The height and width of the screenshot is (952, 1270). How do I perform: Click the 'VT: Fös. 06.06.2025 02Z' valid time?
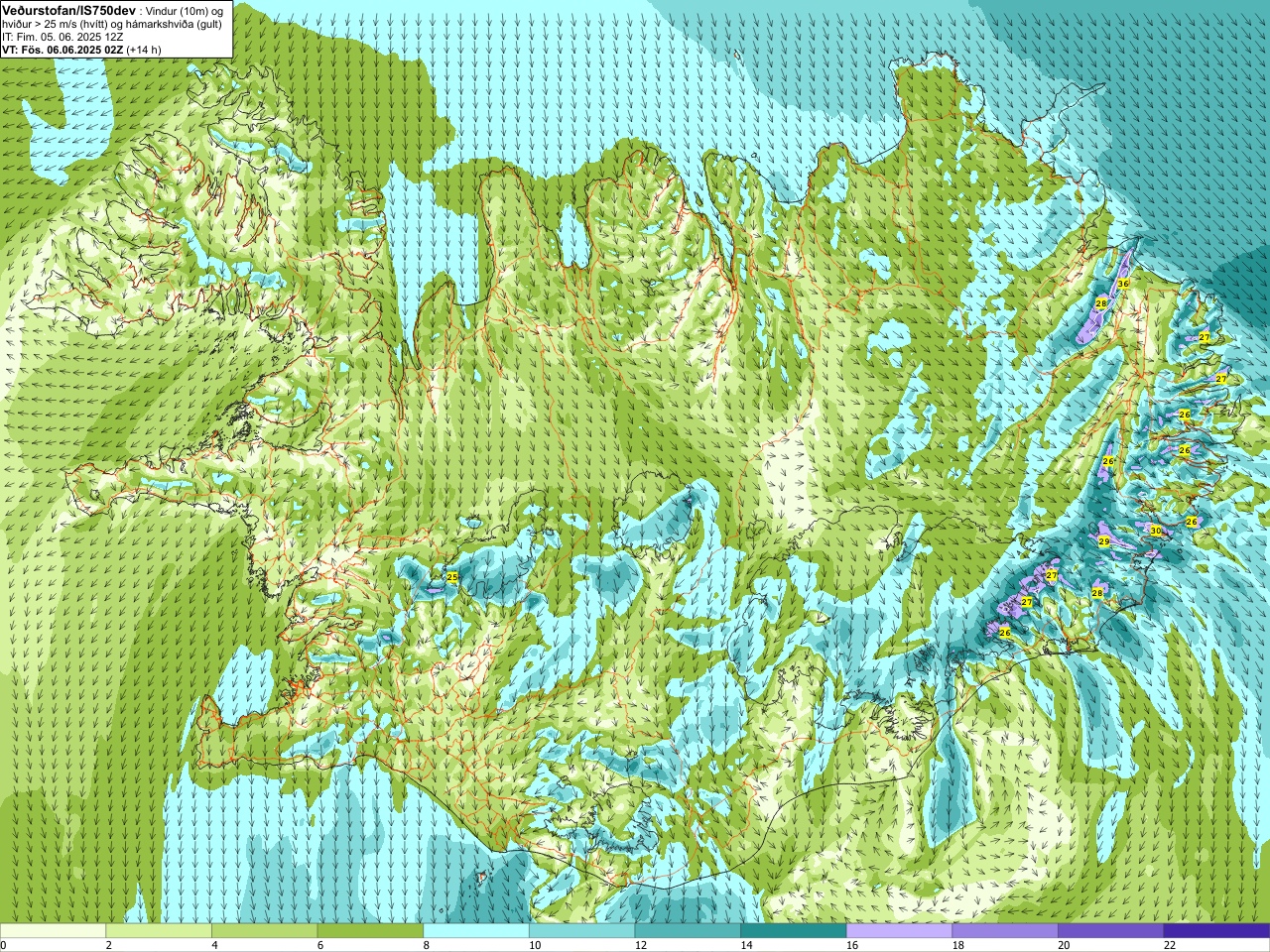(x=63, y=50)
